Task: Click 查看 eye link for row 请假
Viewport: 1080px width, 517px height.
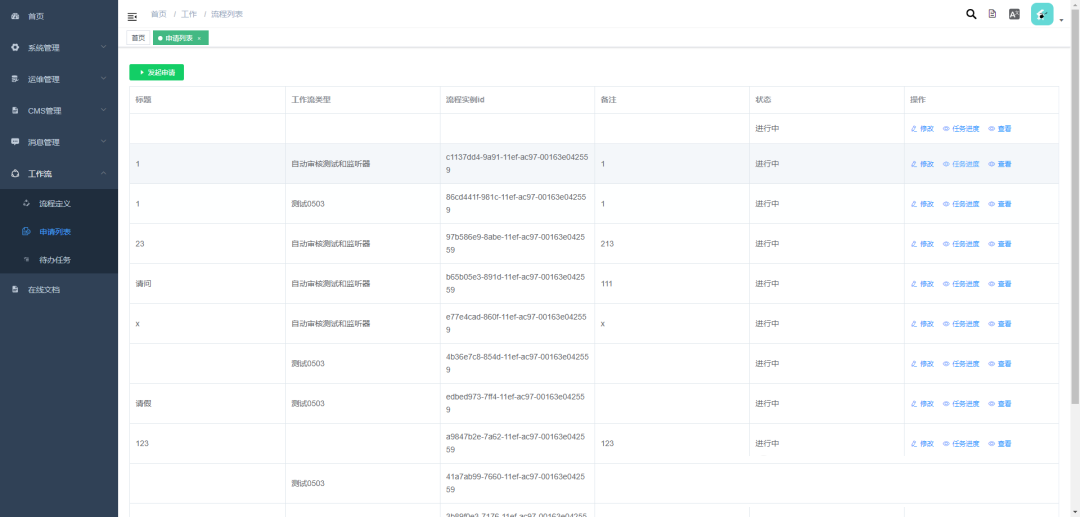Action: [x=1000, y=404]
